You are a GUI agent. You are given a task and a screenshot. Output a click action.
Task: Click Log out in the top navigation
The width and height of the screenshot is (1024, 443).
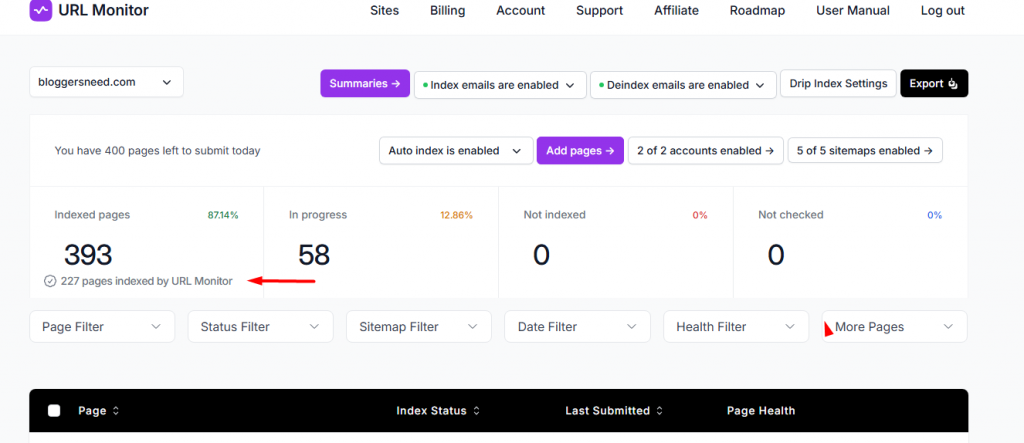point(942,10)
